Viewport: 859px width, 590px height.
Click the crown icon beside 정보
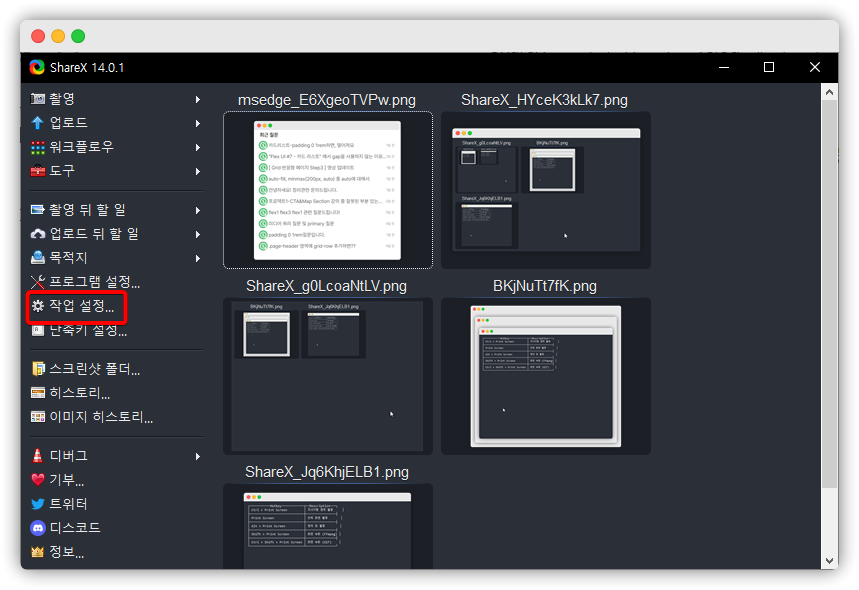click(x=37, y=552)
